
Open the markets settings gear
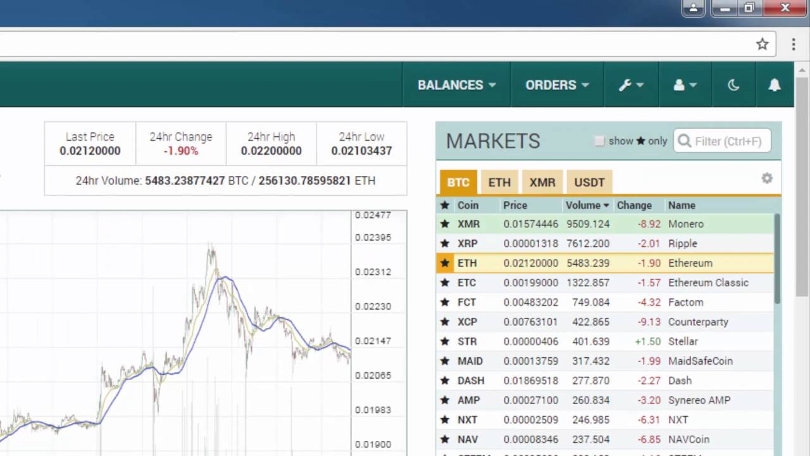coord(767,178)
